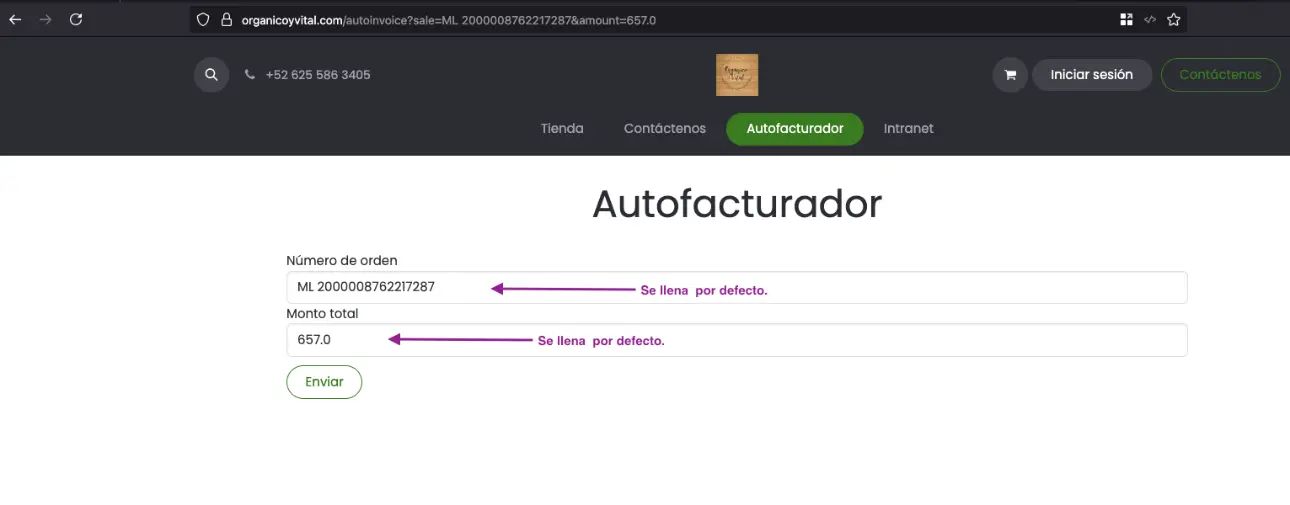
Task: Open the tracking protection shield icon
Action: [x=203, y=19]
